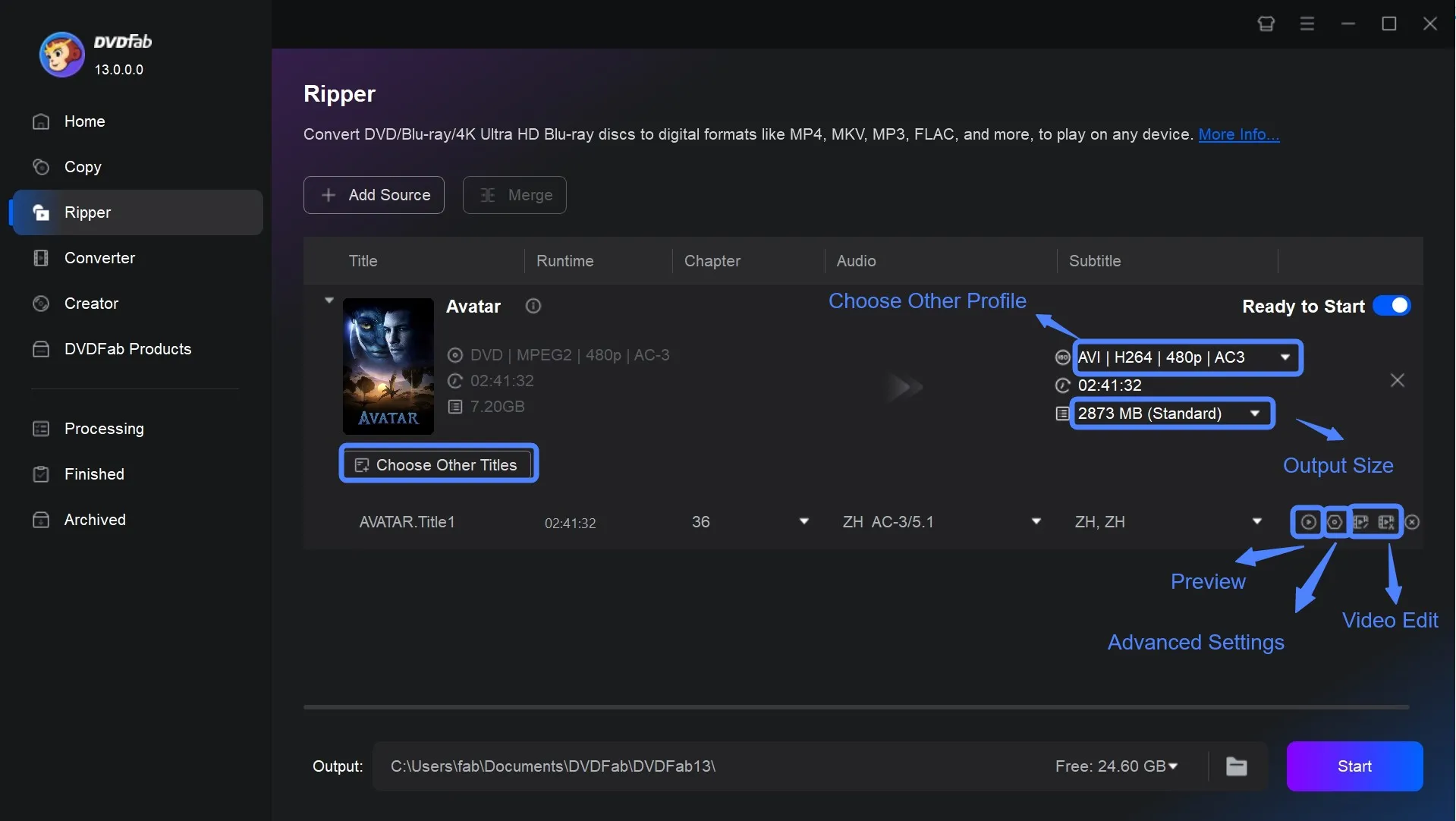View the Processing queue
Image resolution: width=1456 pixels, height=821 pixels.
[104, 429]
